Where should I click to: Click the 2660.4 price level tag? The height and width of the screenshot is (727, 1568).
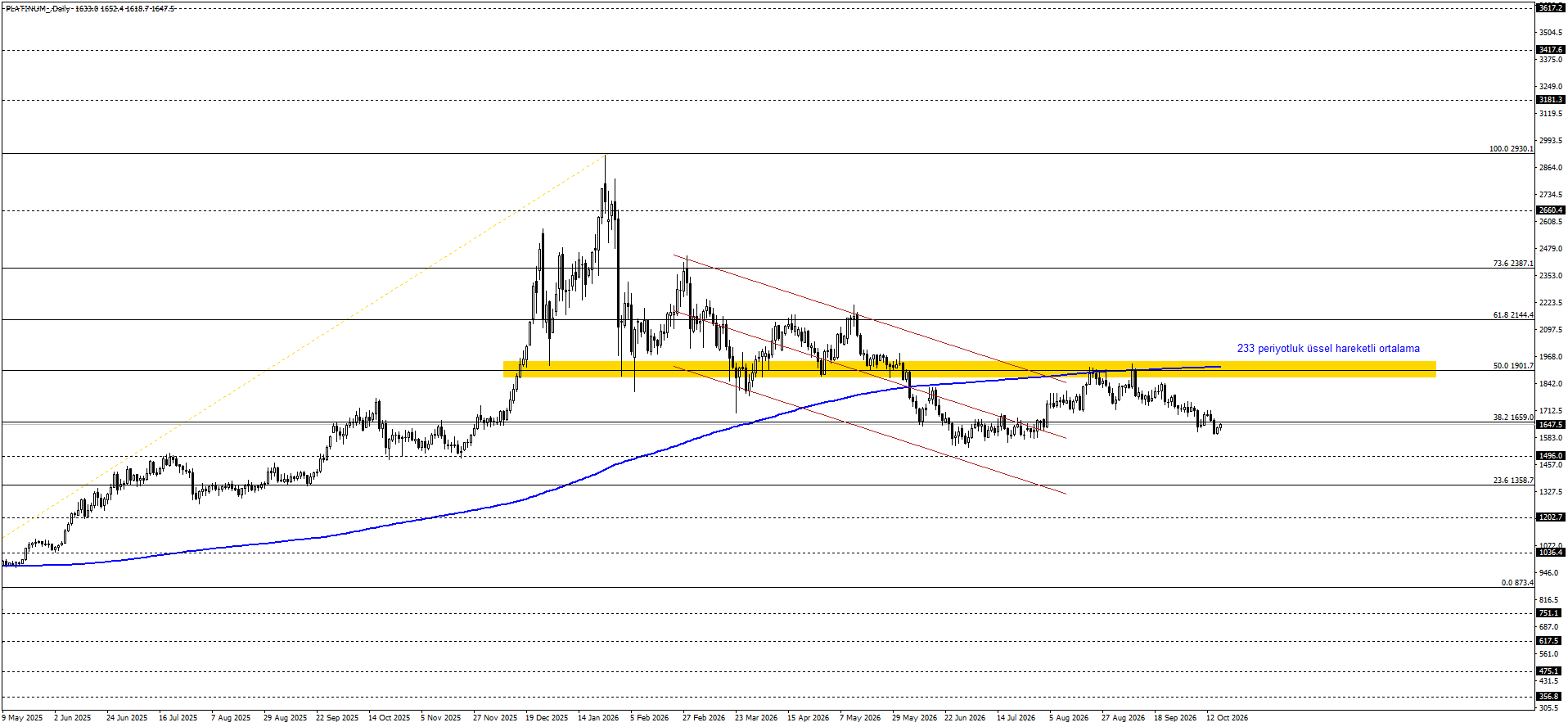click(1550, 210)
